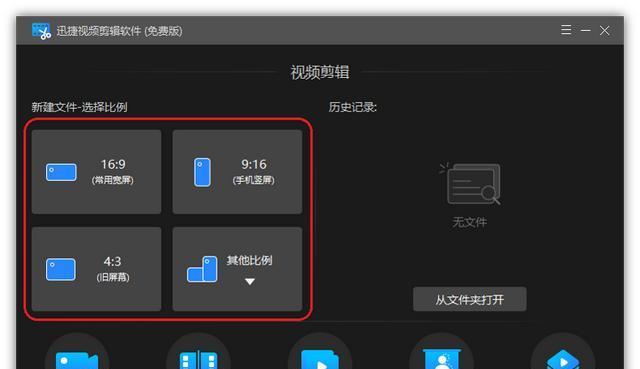640x369 pixels.
Task: Open the hamburger menu in title bar
Action: coord(566,30)
